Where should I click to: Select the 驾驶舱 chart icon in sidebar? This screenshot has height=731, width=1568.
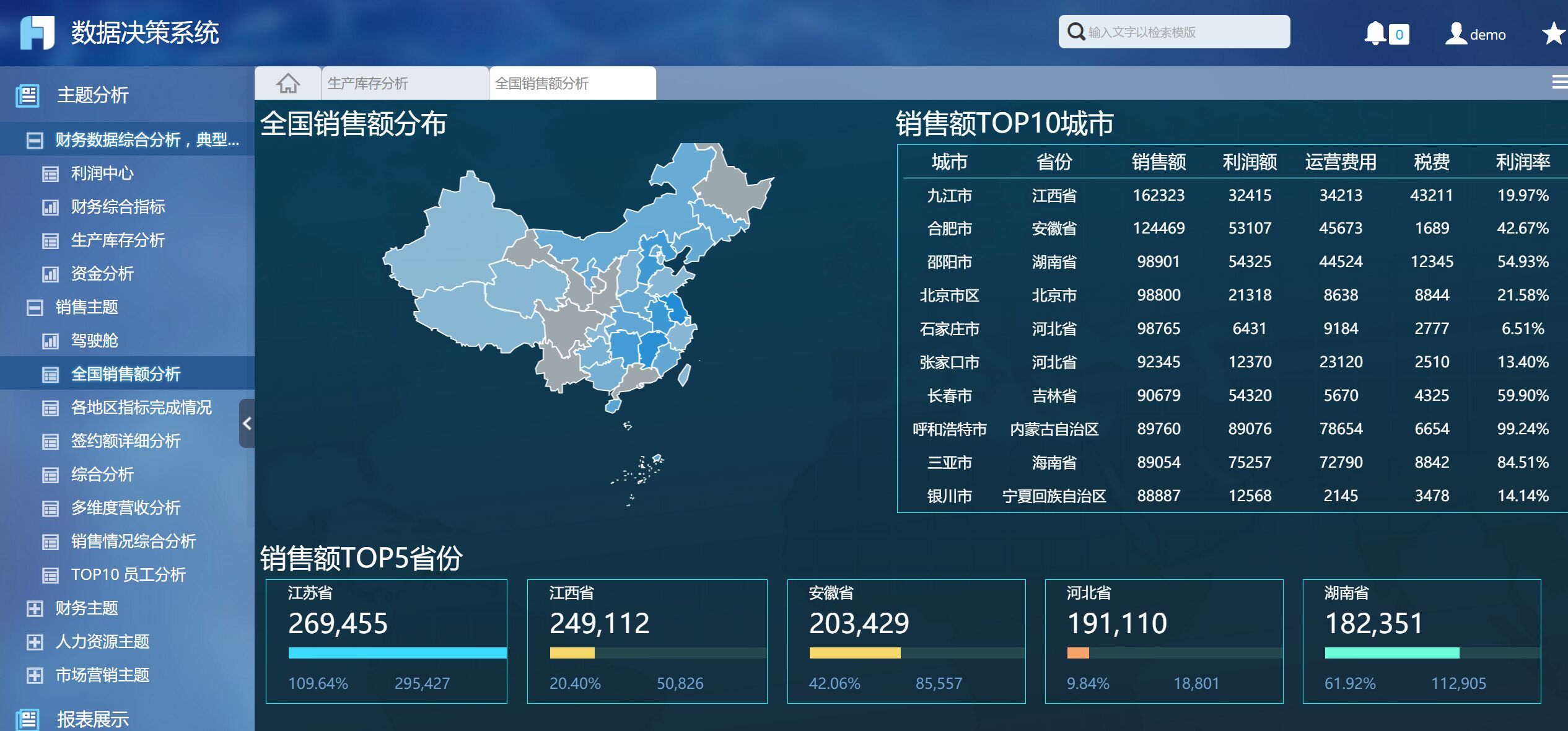51,340
